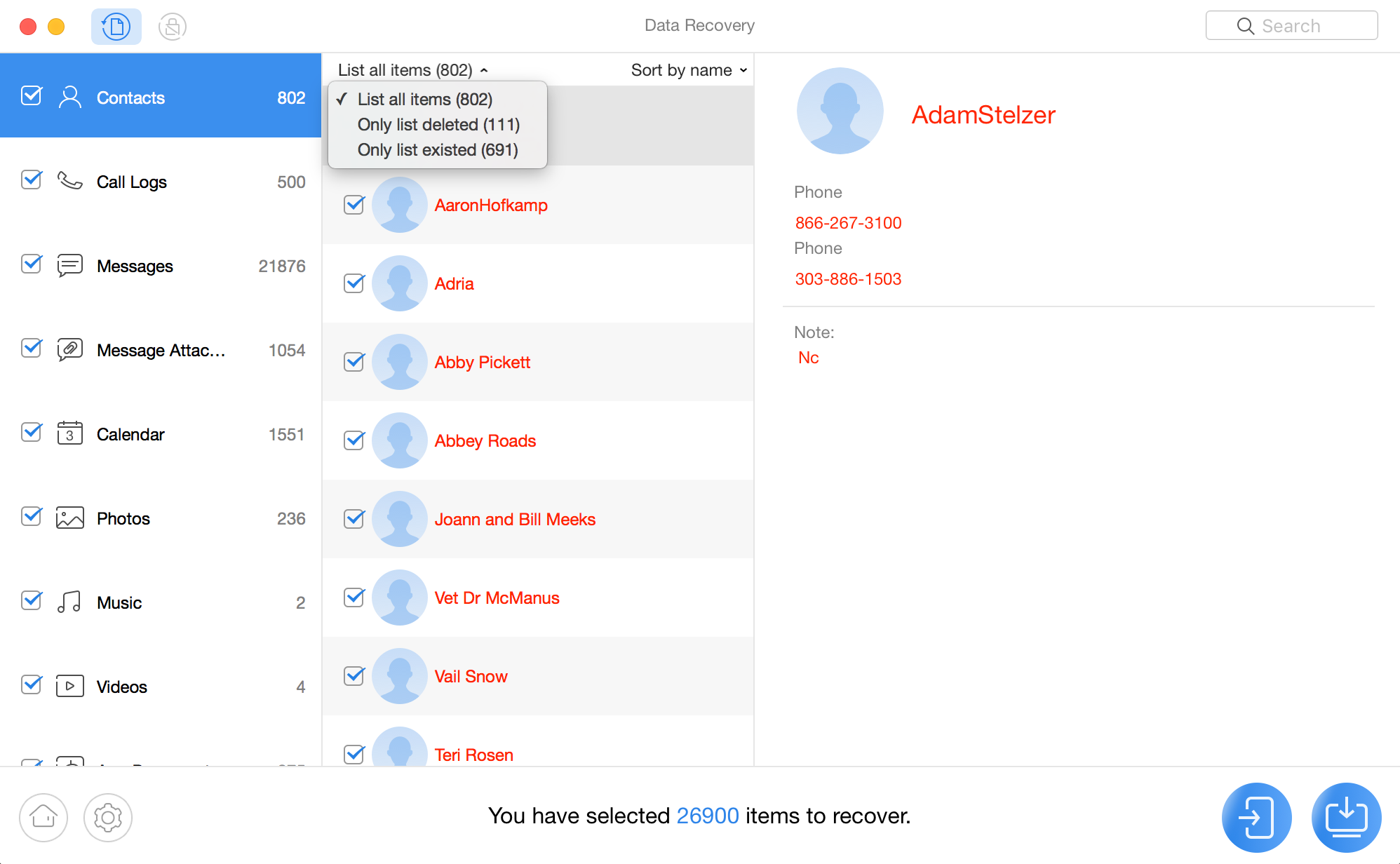Click the Messages sidebar icon
The width and height of the screenshot is (1400, 864).
click(68, 265)
